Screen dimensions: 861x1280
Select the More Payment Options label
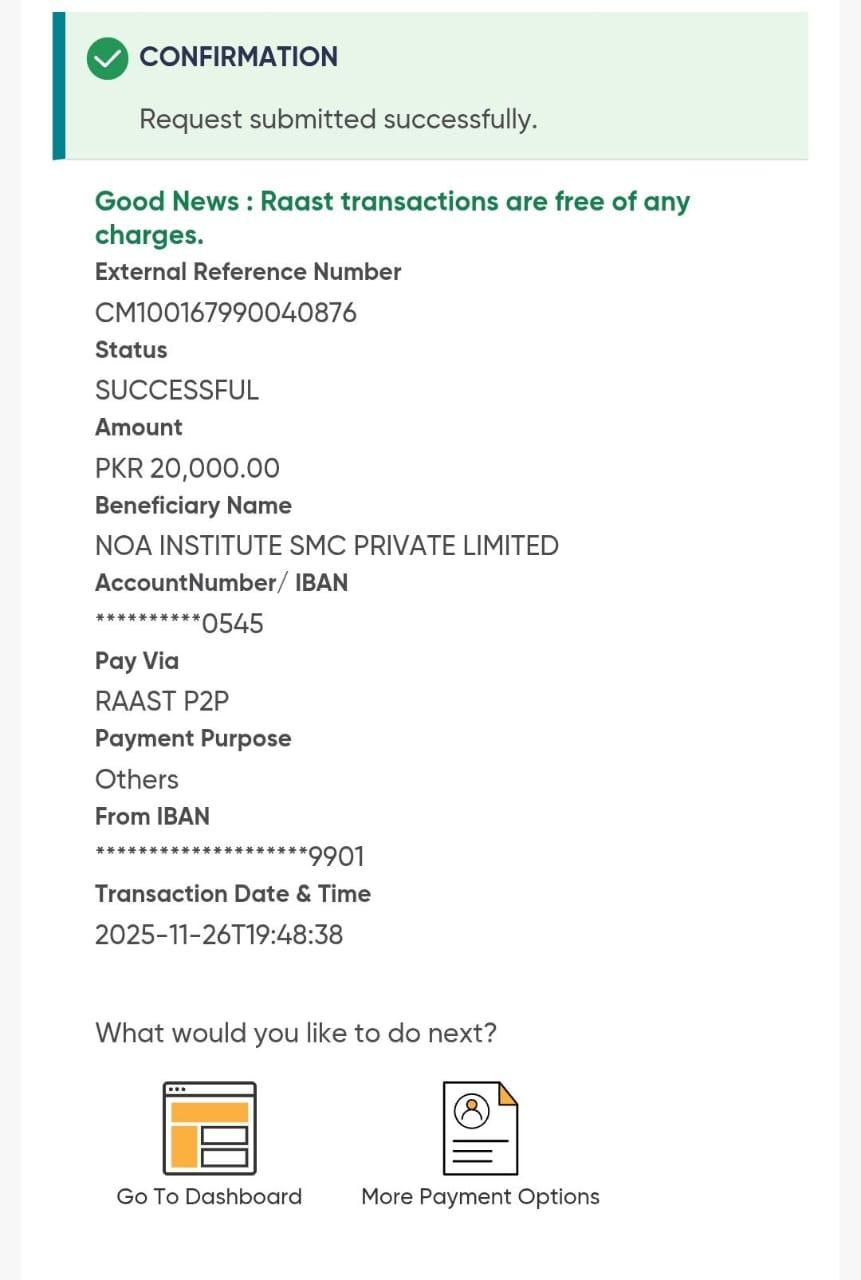(x=480, y=1197)
